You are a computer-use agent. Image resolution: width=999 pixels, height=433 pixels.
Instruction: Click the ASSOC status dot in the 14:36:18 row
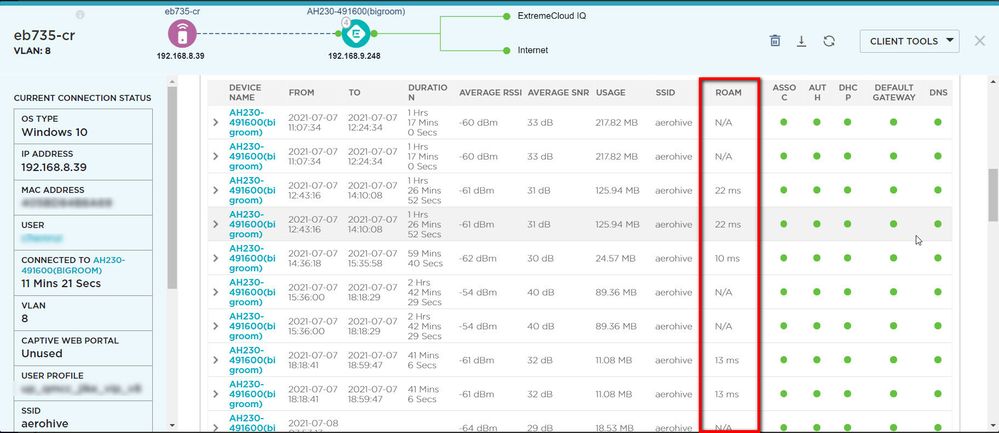pyautogui.click(x=784, y=258)
